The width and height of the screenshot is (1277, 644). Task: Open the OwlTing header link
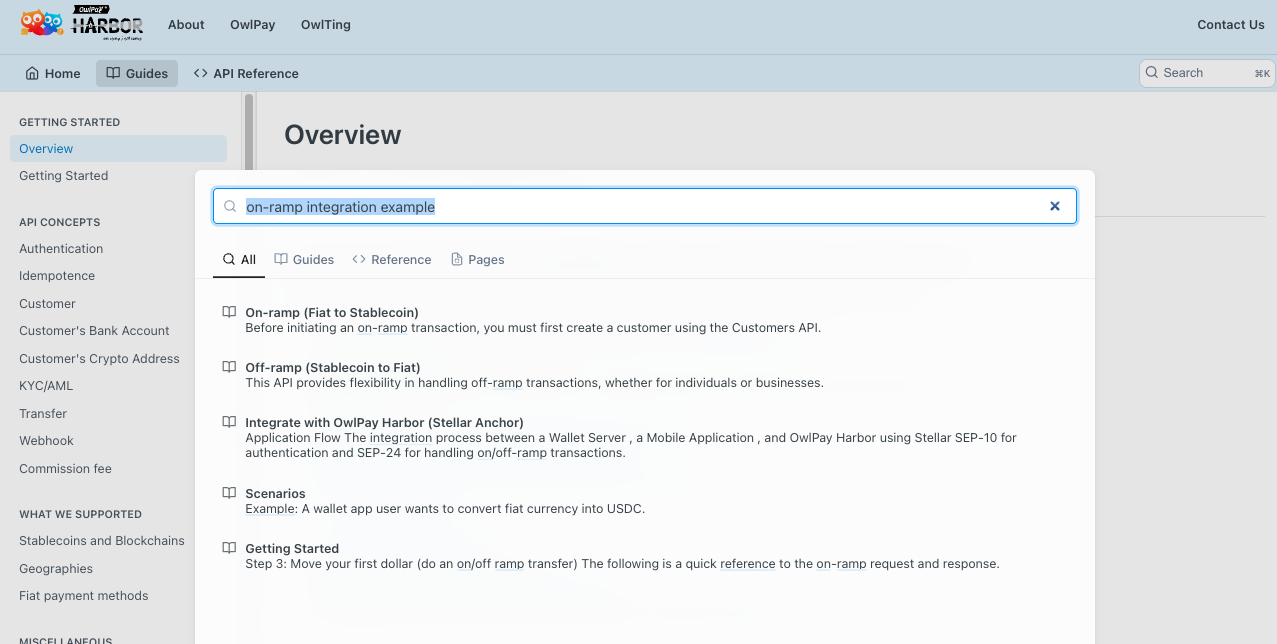[x=326, y=25]
